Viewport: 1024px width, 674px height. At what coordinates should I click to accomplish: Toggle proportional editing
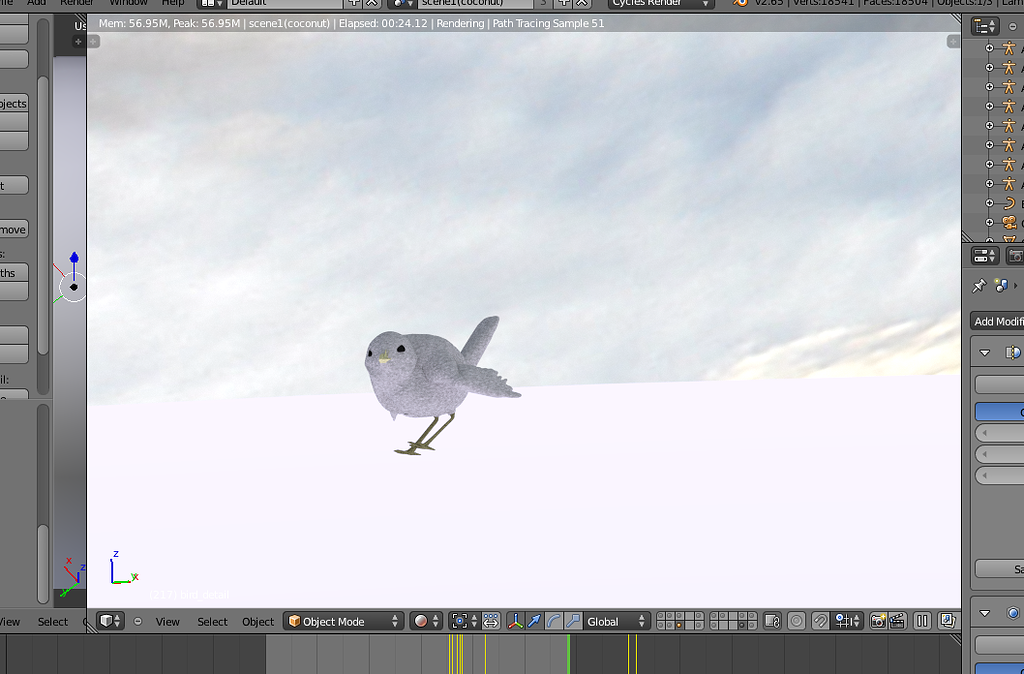[x=796, y=621]
